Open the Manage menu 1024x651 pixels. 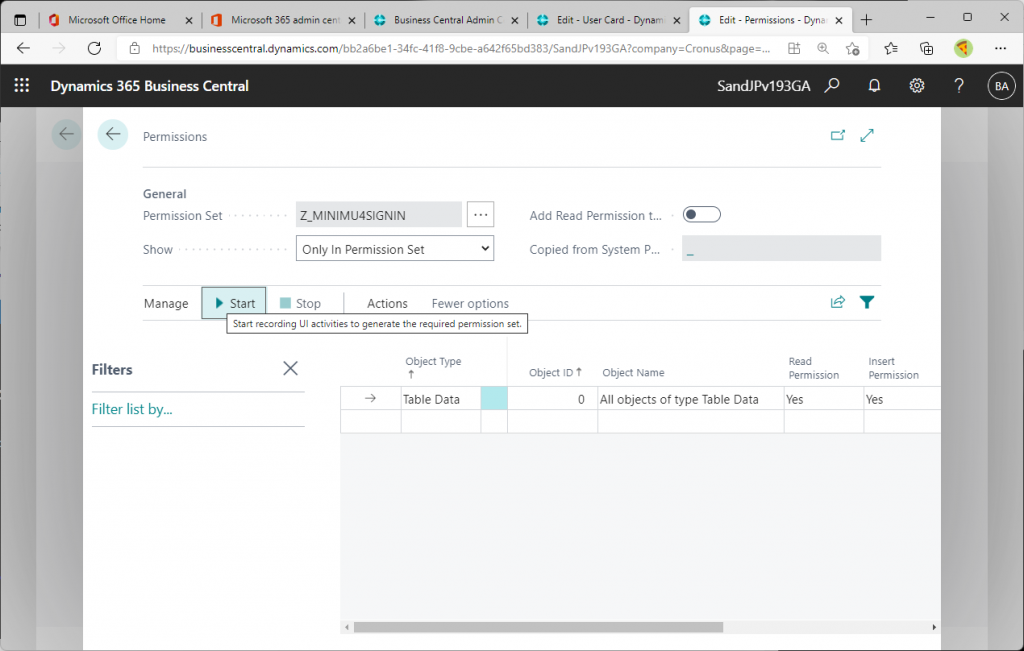[166, 303]
